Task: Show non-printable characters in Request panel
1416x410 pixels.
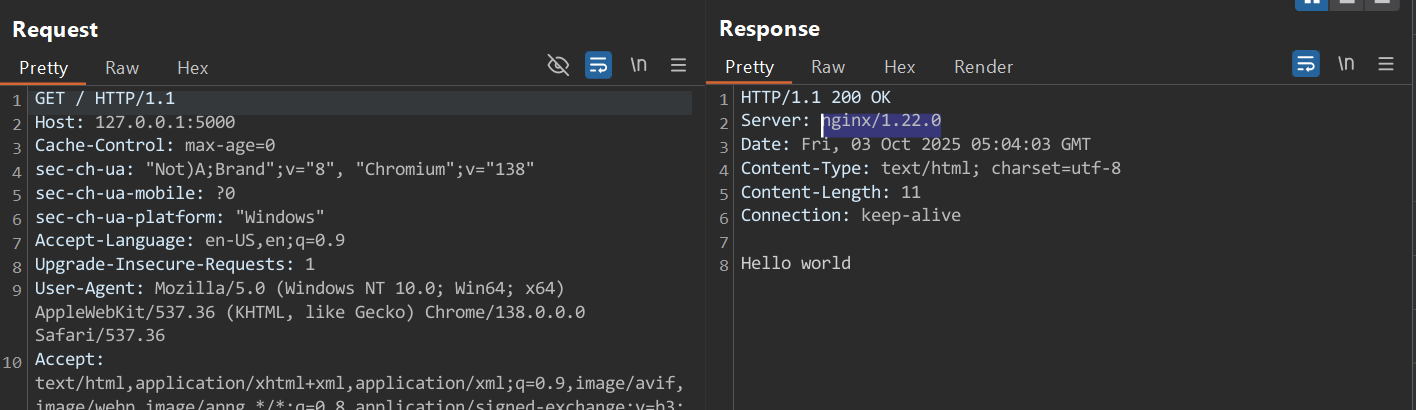Action: click(638, 66)
